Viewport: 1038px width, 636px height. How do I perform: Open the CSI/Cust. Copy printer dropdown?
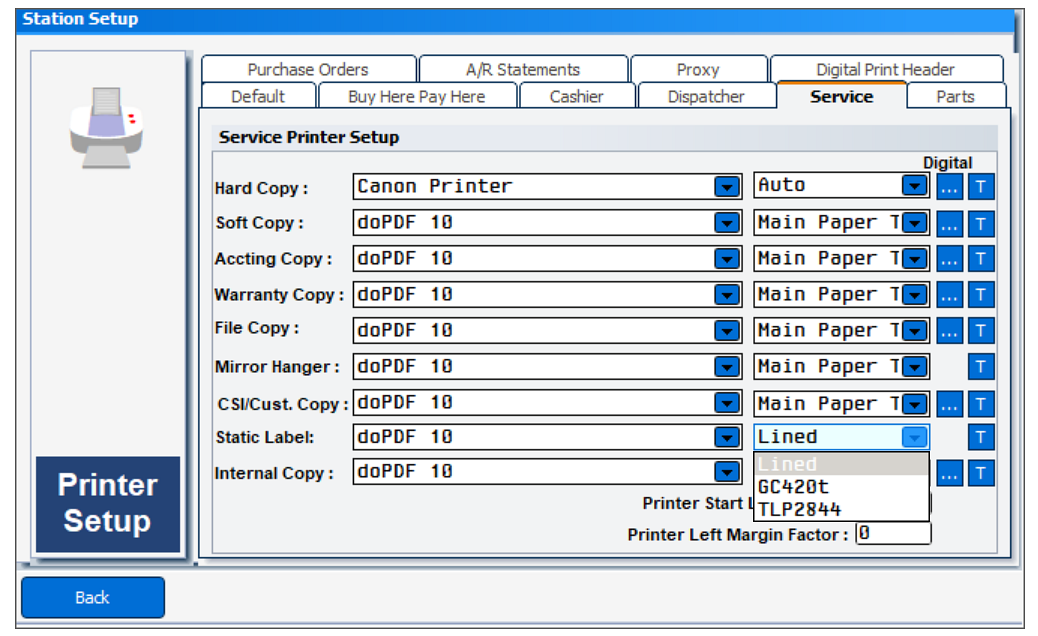tap(727, 403)
